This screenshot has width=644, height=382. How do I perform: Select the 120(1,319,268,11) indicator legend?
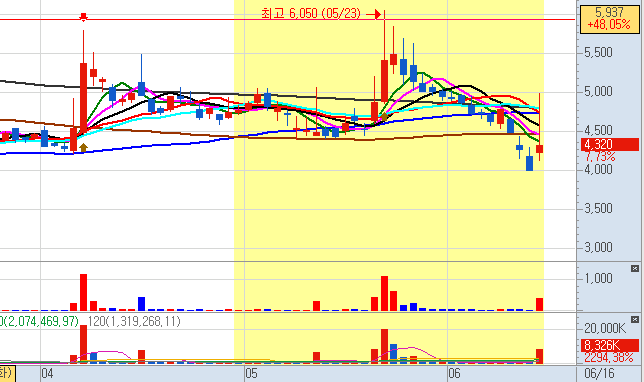pos(134,322)
